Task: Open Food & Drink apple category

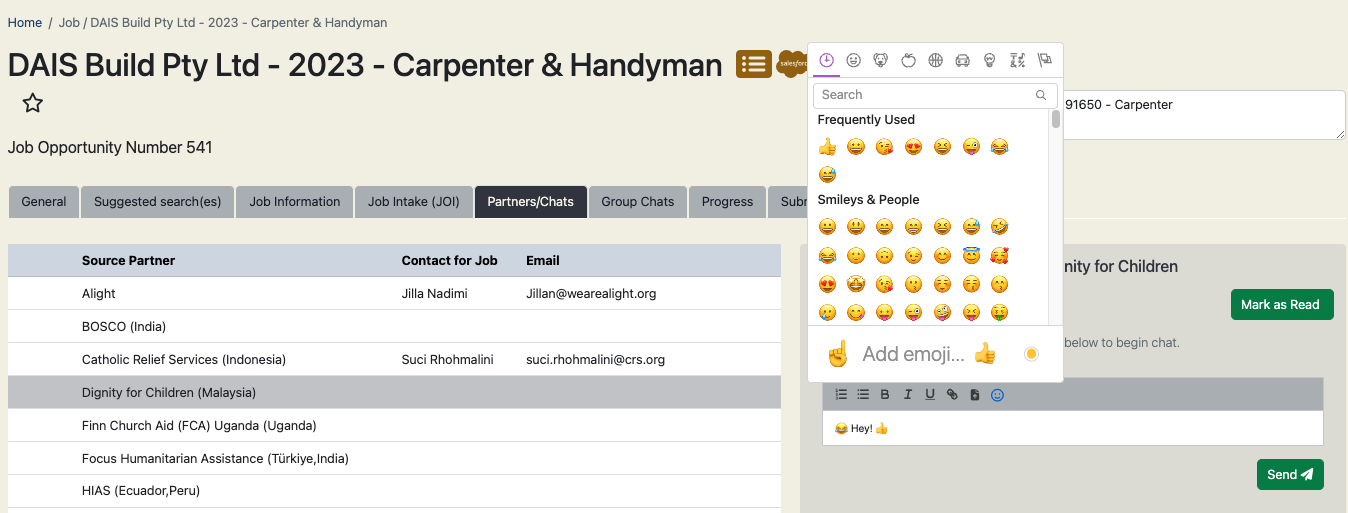Action: 908,60
